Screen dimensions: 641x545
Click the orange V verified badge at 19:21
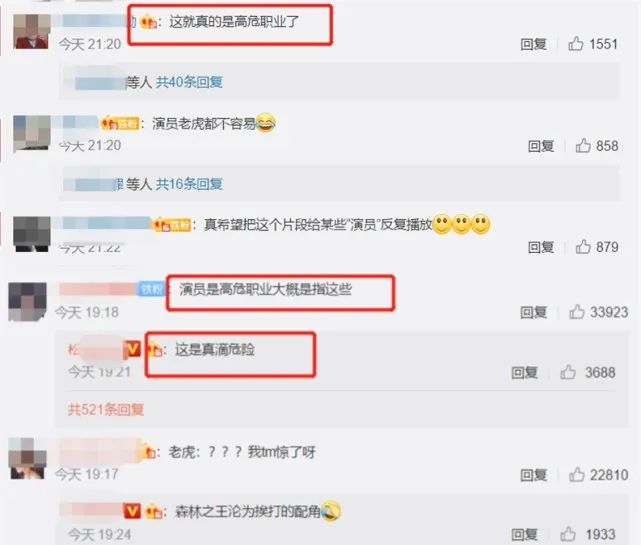click(132, 349)
